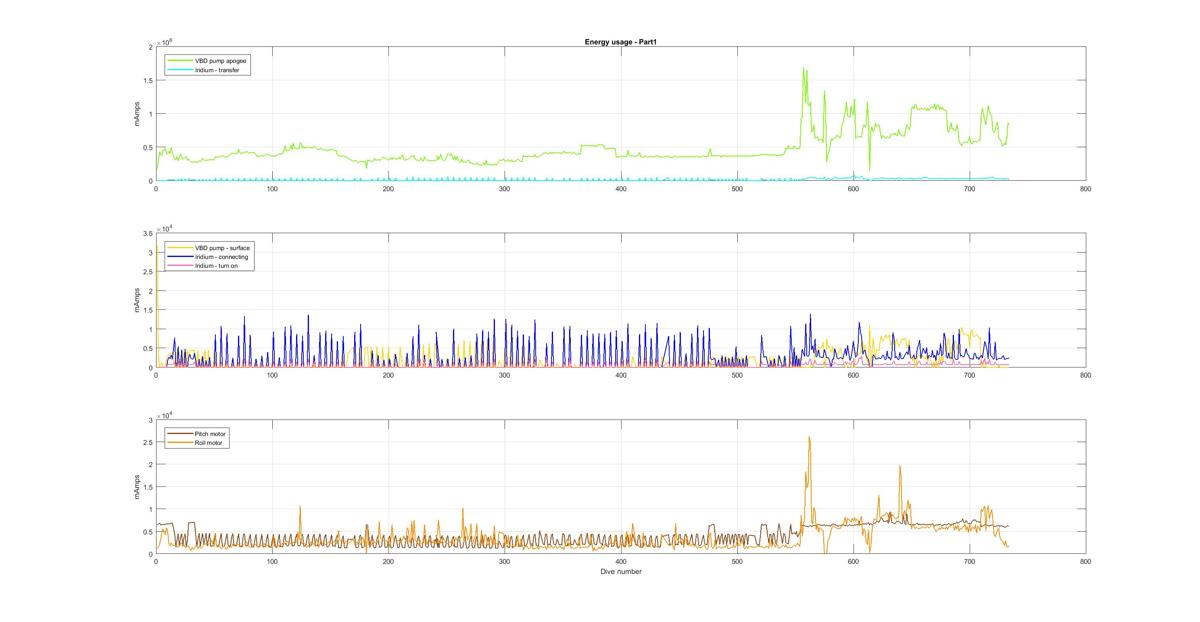Click x-axis tick '400' of top plot
The width and height of the screenshot is (1200, 622).
620,188
